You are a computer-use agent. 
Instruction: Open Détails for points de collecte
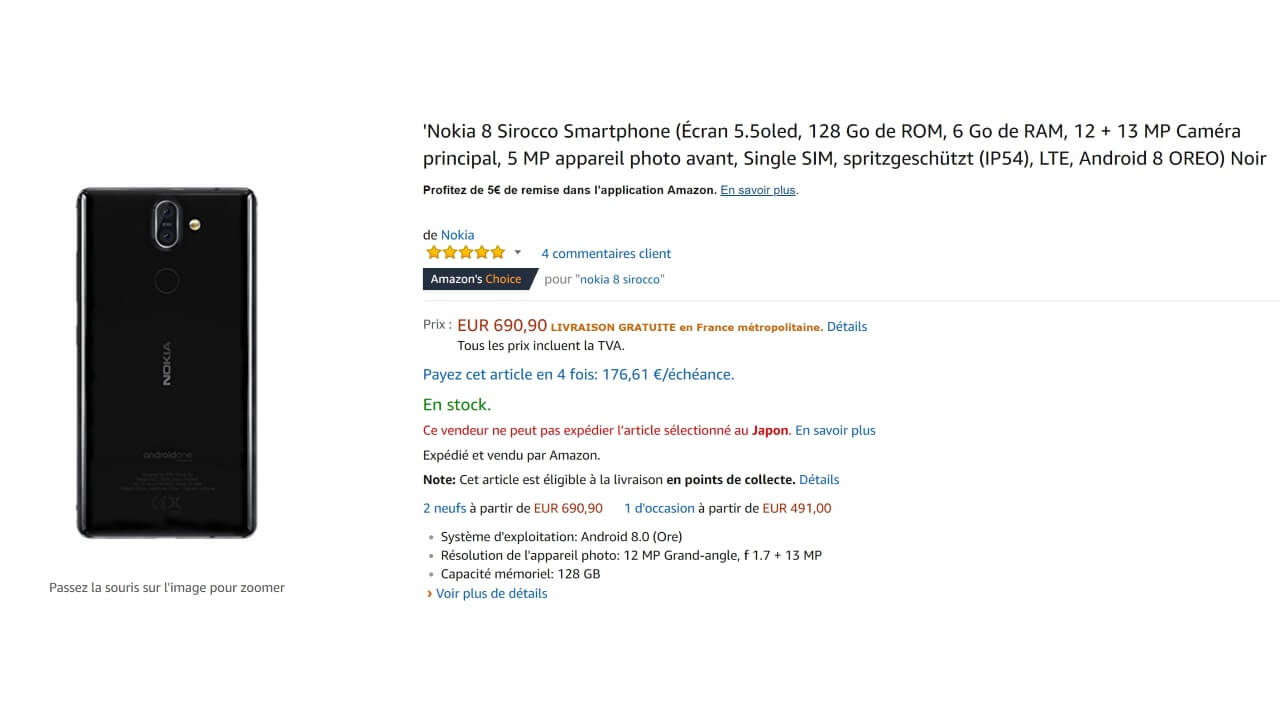click(x=819, y=480)
